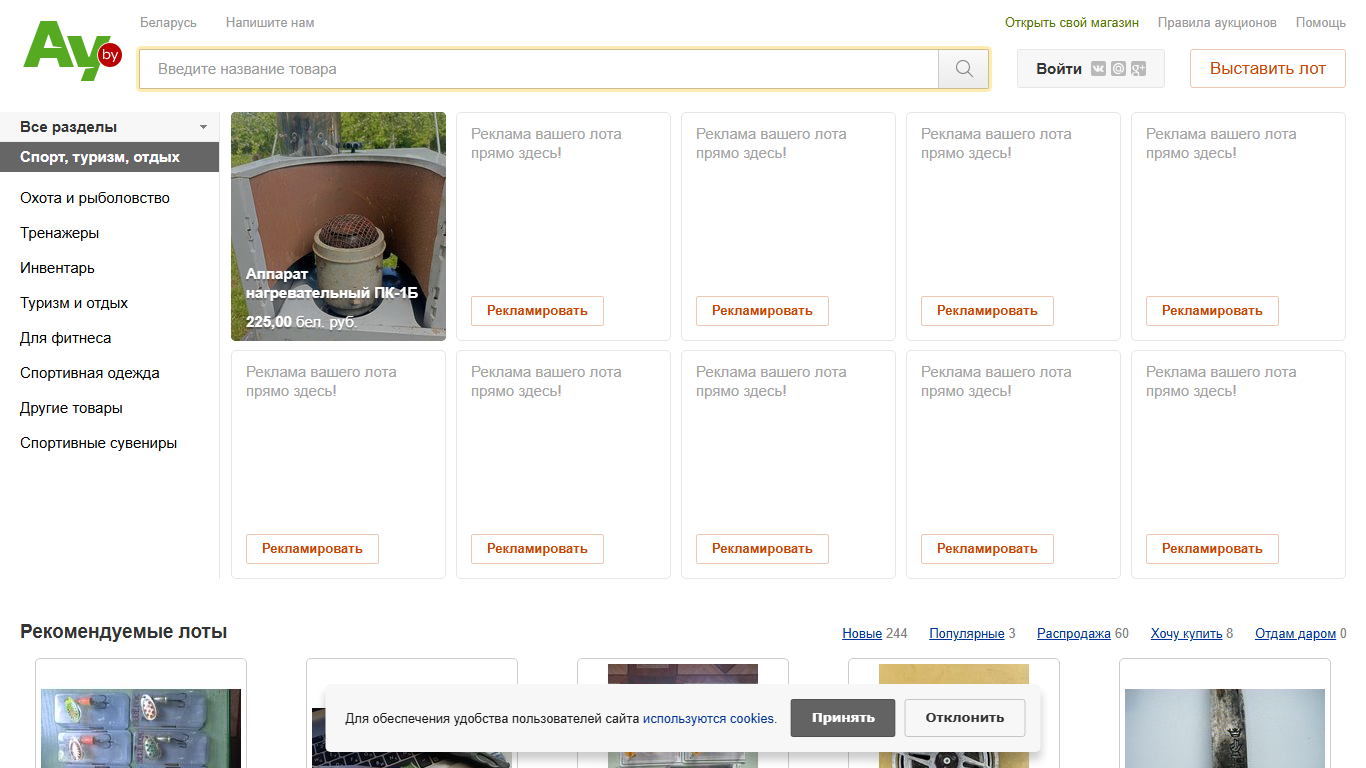Viewport: 1366px width, 768px height.
Task: Open the используются cookies link
Action: pos(708,718)
